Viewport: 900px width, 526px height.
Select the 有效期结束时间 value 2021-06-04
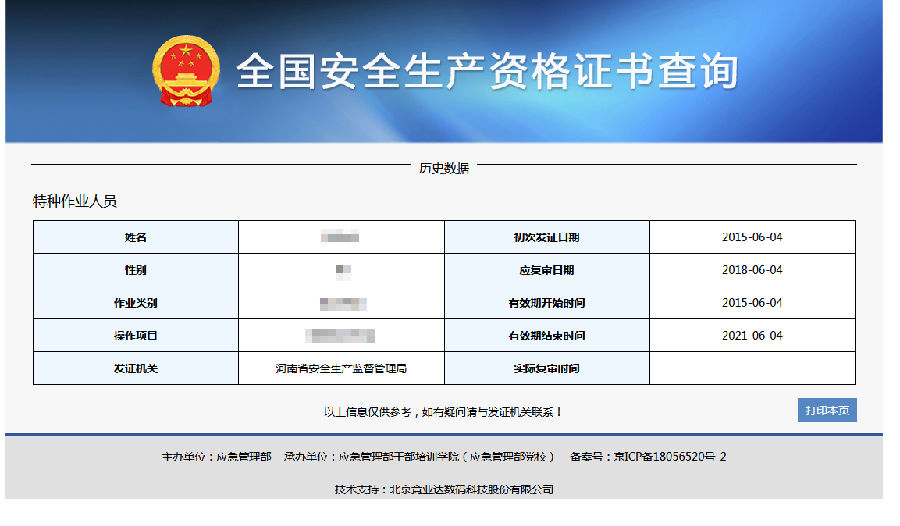(x=752, y=336)
